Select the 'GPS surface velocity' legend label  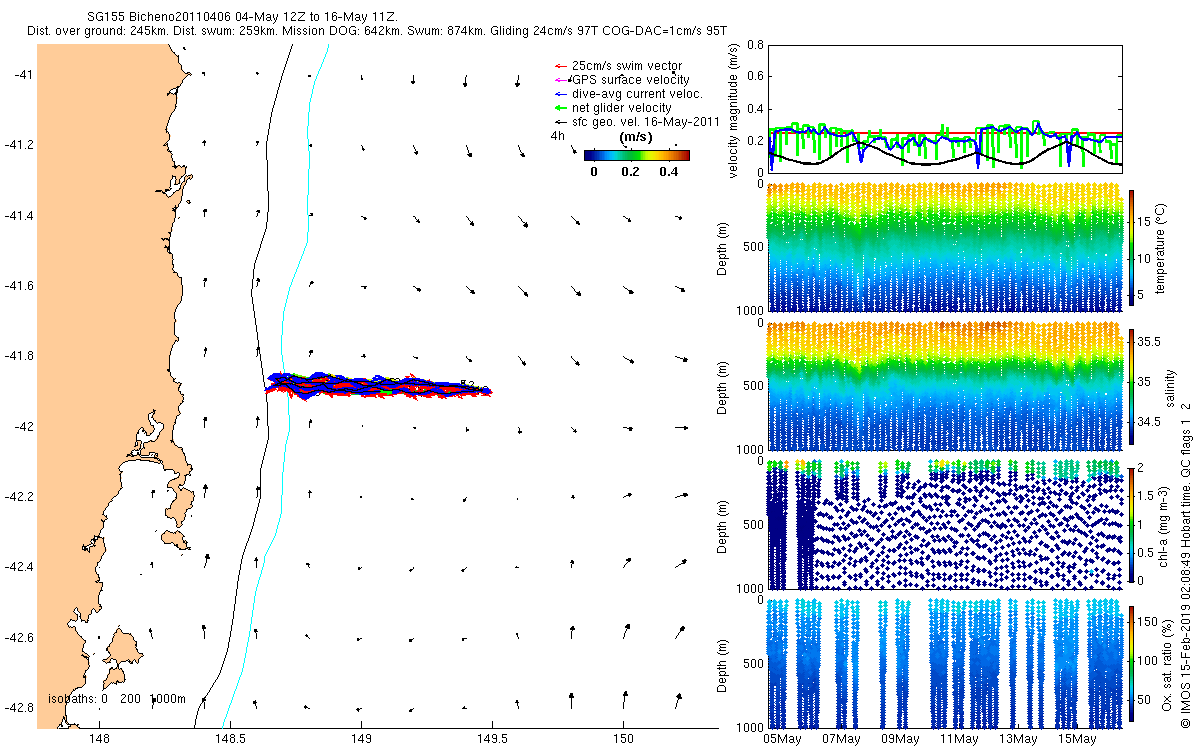click(631, 80)
